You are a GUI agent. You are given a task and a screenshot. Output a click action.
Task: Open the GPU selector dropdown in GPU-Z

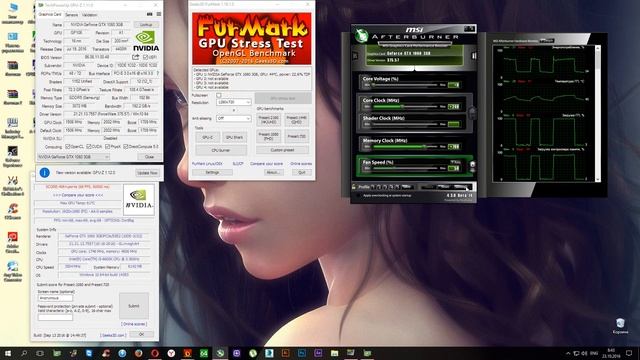click(x=73, y=157)
